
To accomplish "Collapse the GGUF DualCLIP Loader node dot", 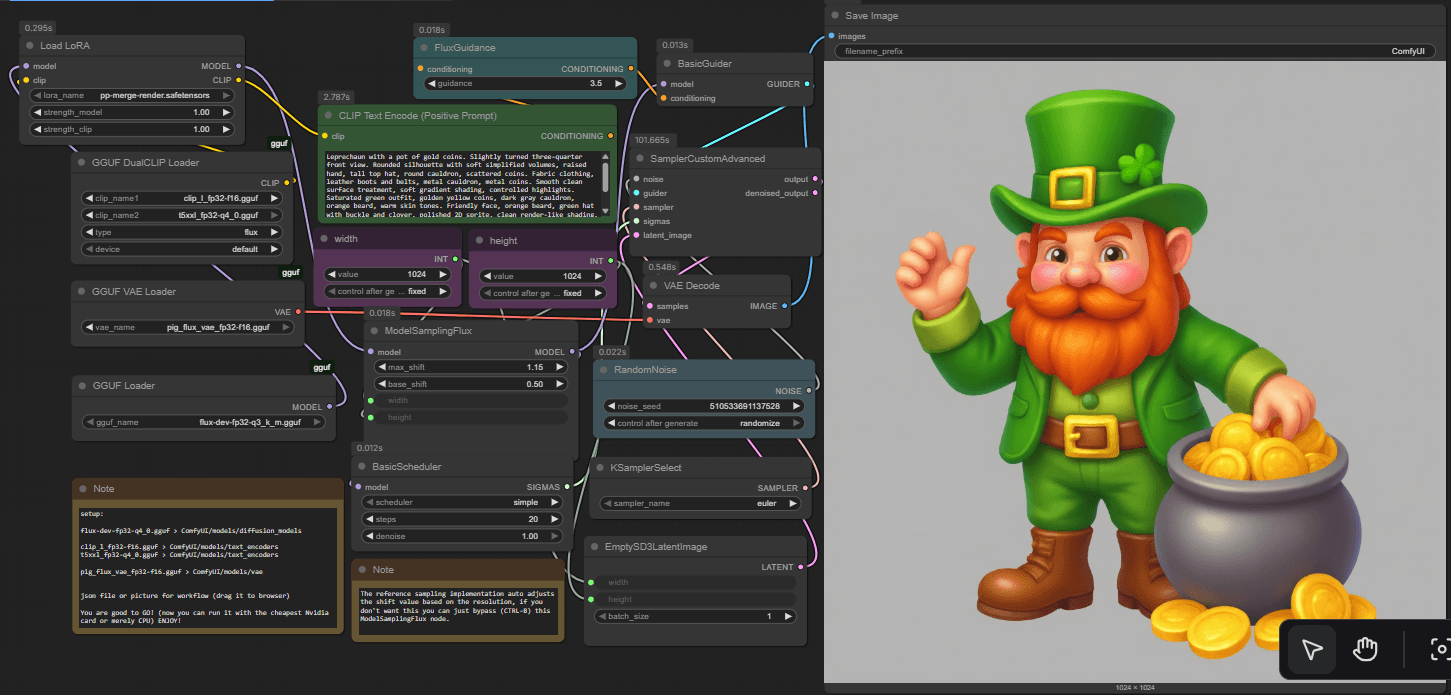I will (x=82, y=162).
